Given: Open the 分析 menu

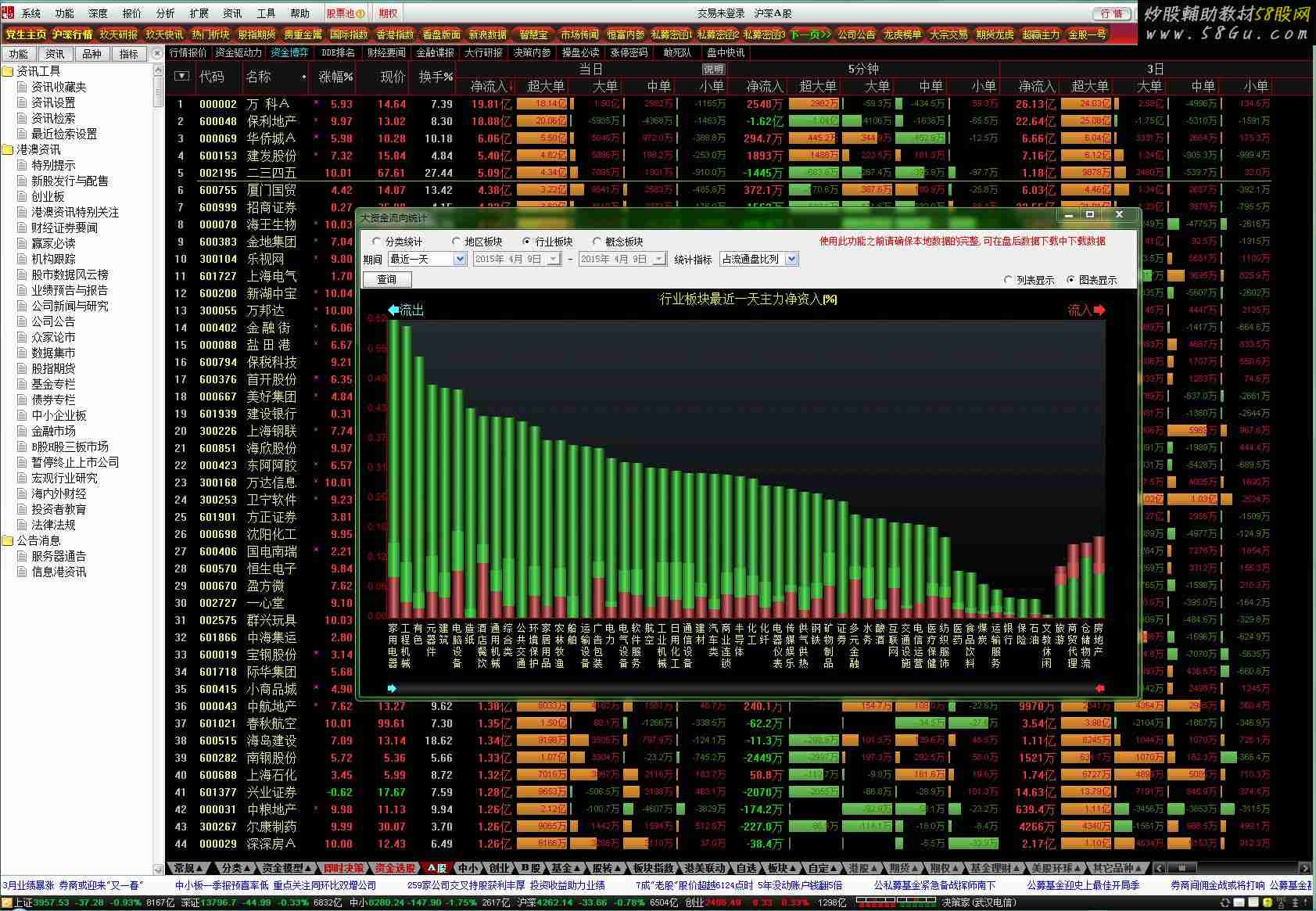Looking at the screenshot, I should coord(166,13).
